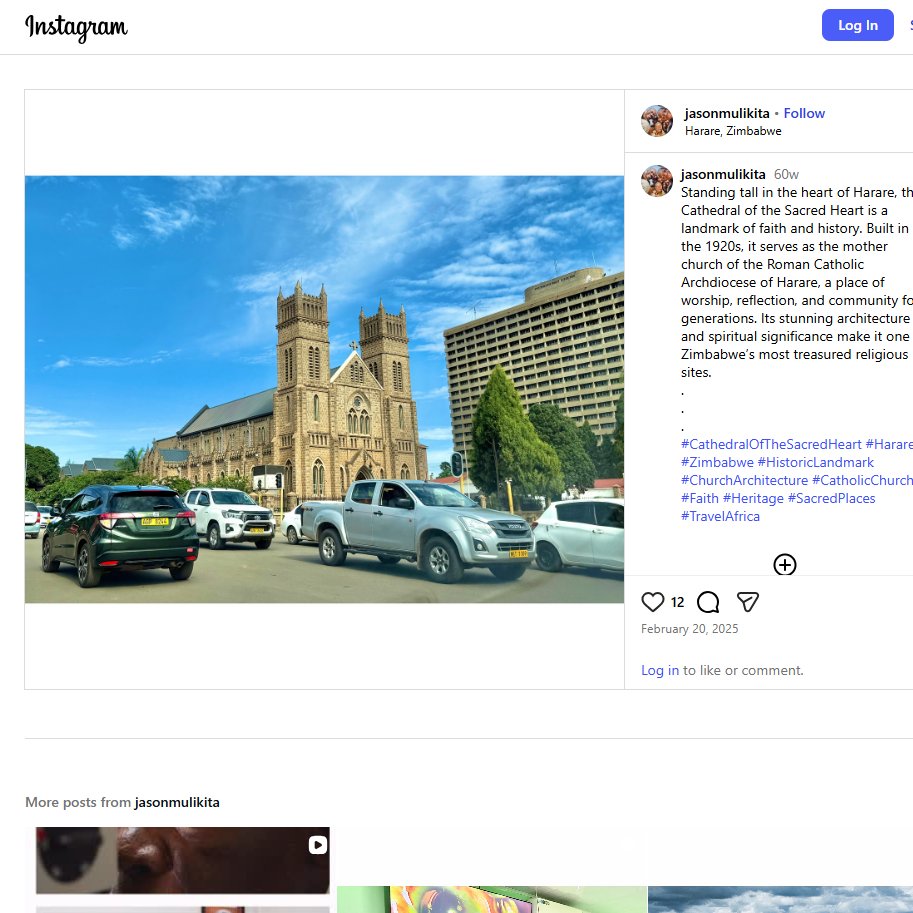Click the February 20, 2025 date
913x913 pixels.
[x=689, y=629]
